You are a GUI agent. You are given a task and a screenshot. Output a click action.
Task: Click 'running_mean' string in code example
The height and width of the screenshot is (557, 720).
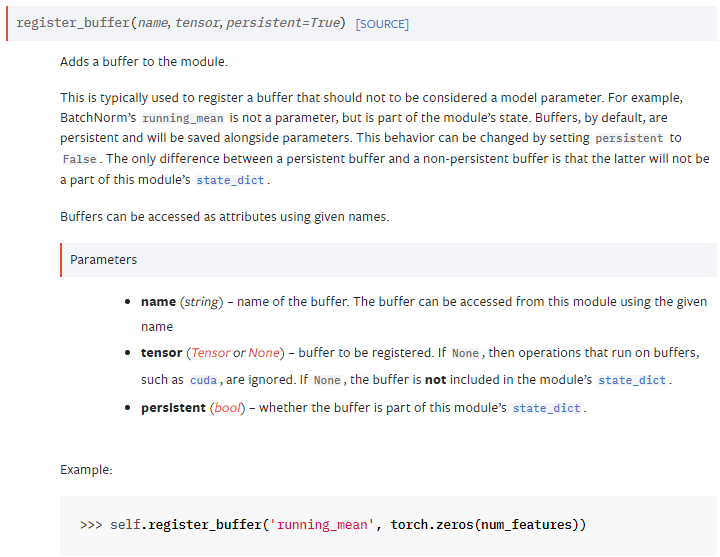(322, 524)
